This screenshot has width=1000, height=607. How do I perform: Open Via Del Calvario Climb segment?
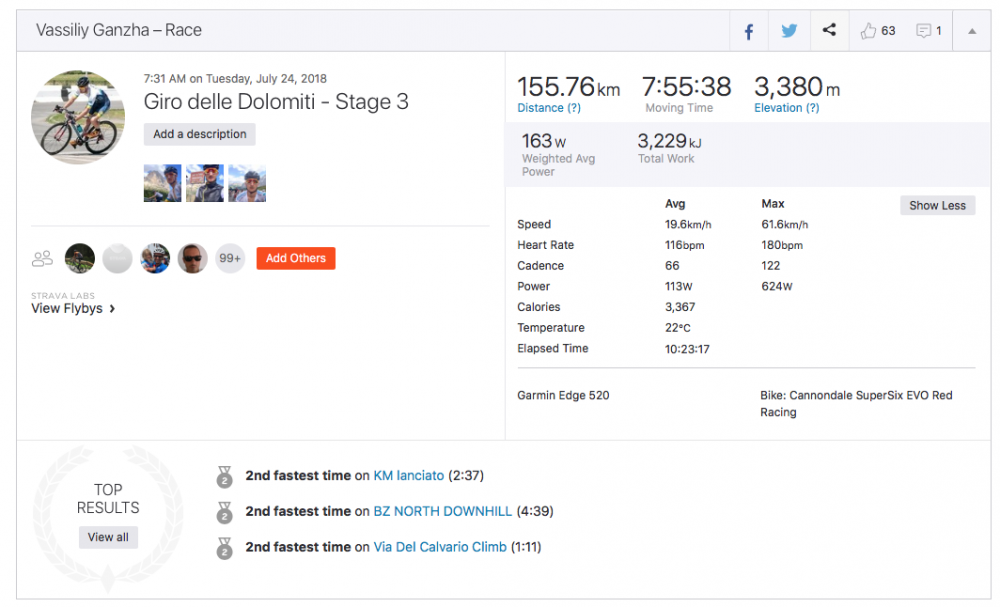click(439, 547)
